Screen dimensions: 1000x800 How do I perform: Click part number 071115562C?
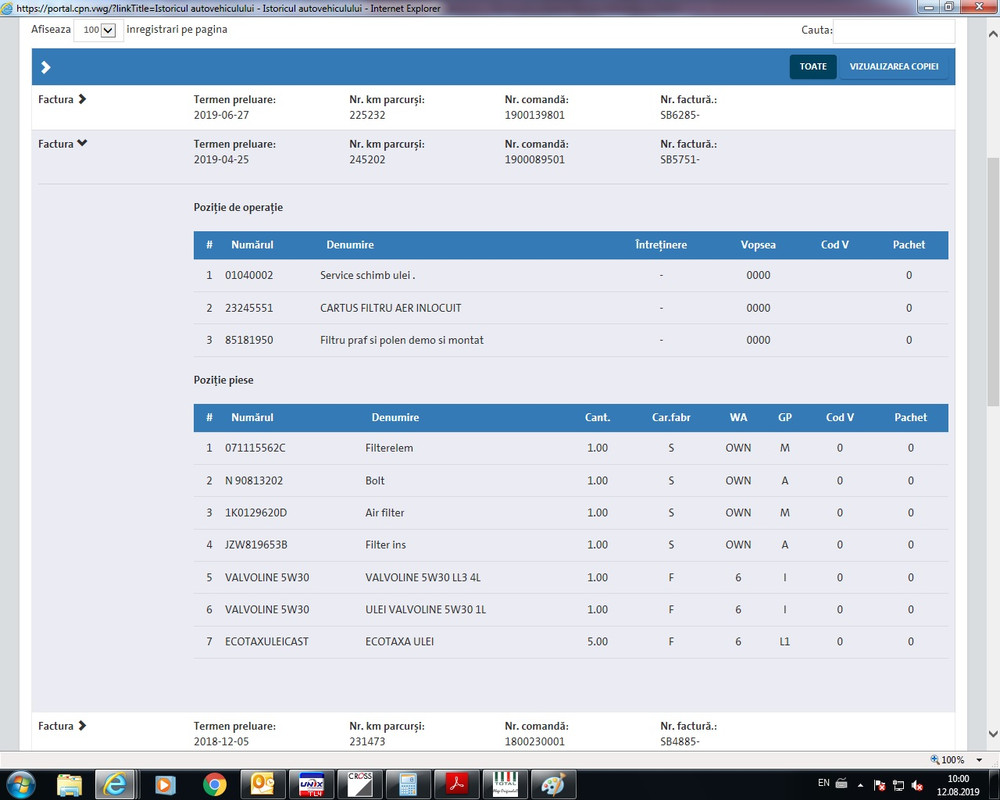click(255, 448)
